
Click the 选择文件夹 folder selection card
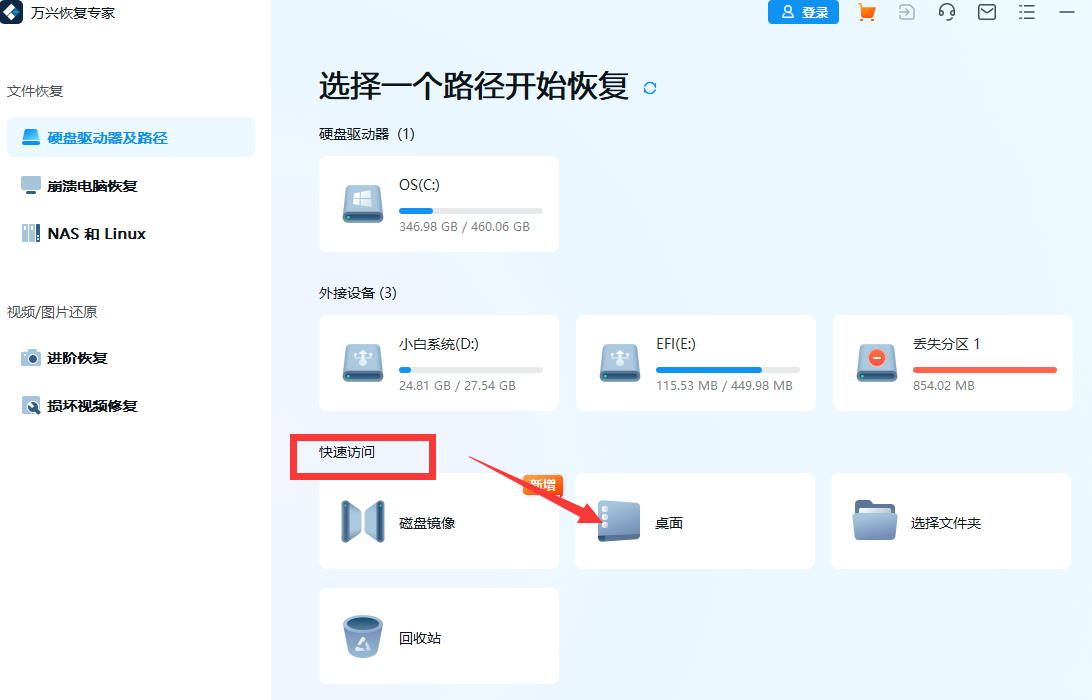point(950,521)
